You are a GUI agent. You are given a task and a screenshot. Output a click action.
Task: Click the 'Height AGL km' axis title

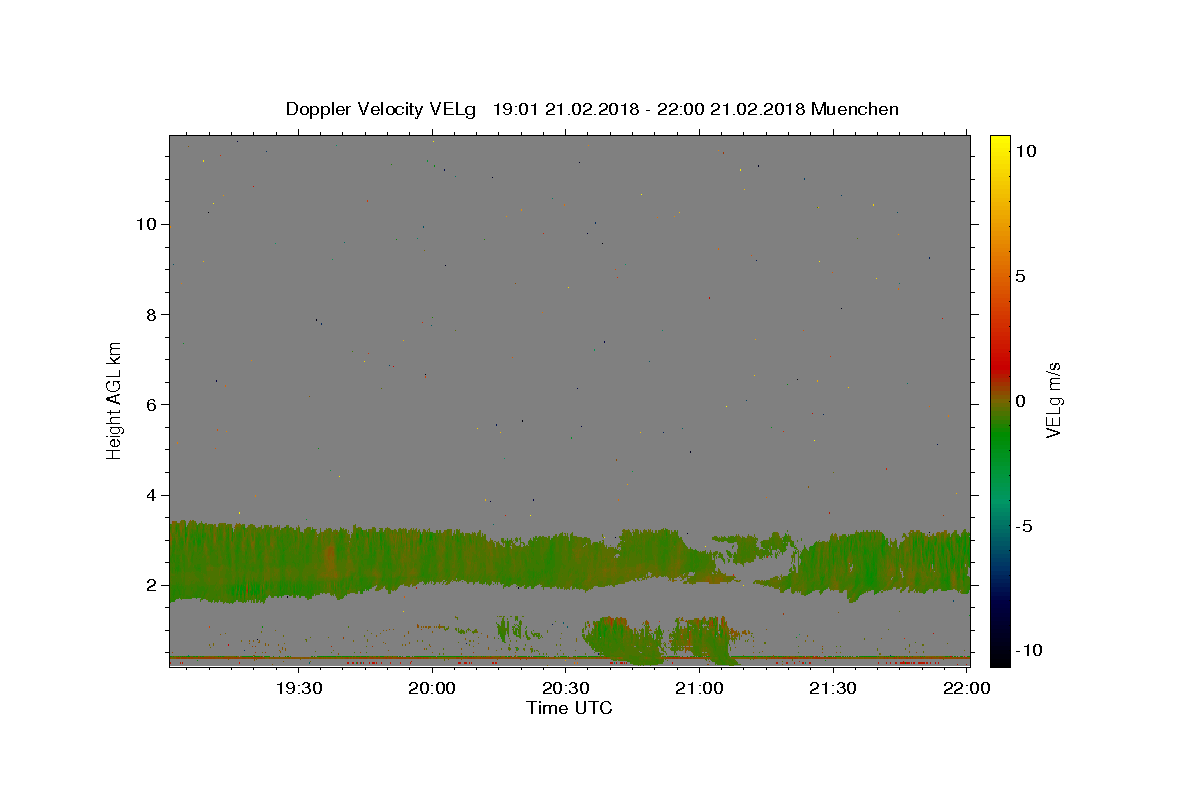(x=114, y=400)
